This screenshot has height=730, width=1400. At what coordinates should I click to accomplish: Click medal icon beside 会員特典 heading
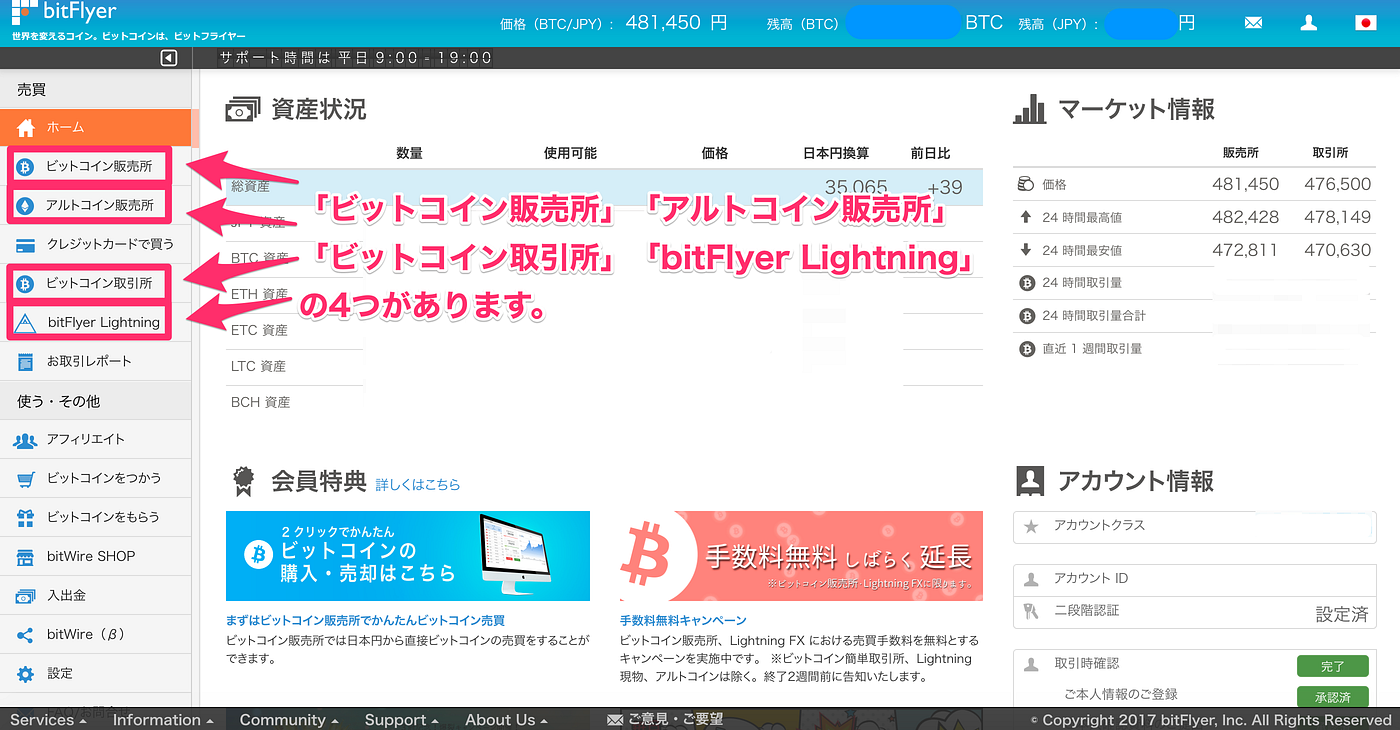click(243, 482)
